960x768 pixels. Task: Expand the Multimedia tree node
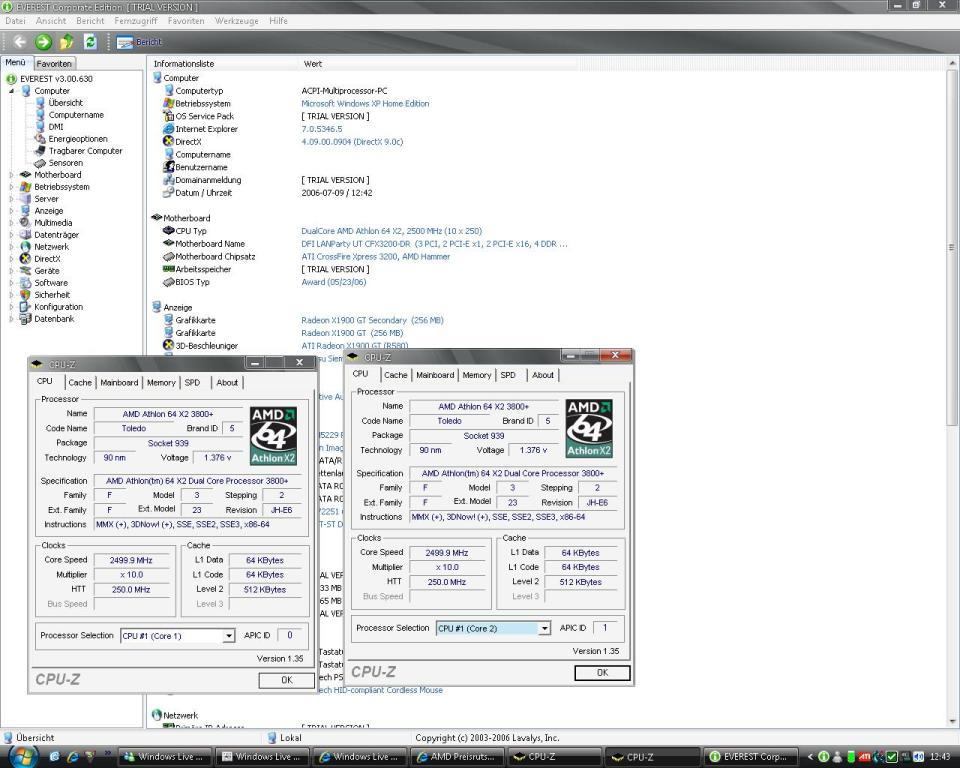[x=11, y=223]
